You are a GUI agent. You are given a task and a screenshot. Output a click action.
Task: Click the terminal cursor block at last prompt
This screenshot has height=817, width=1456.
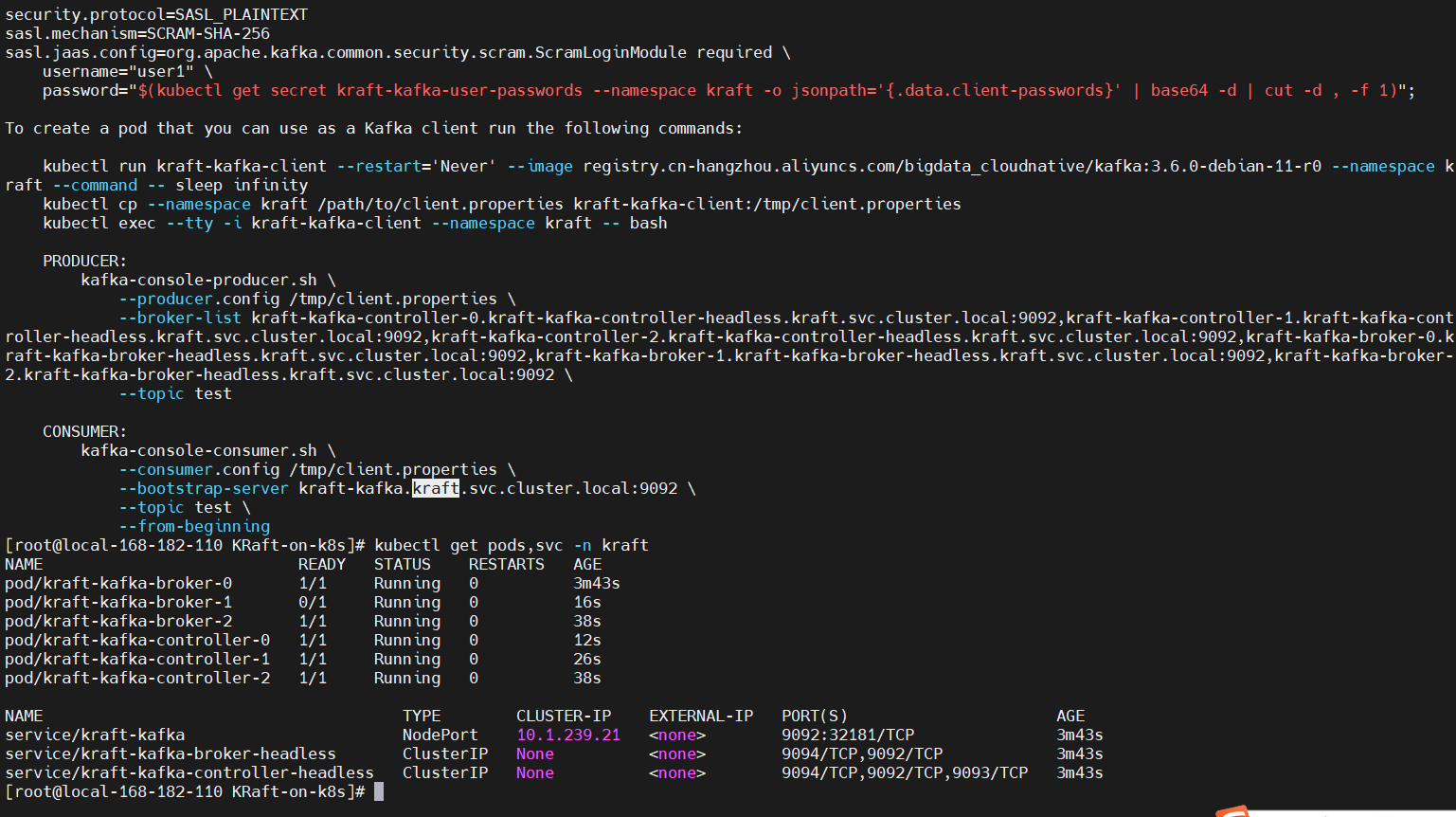click(379, 792)
